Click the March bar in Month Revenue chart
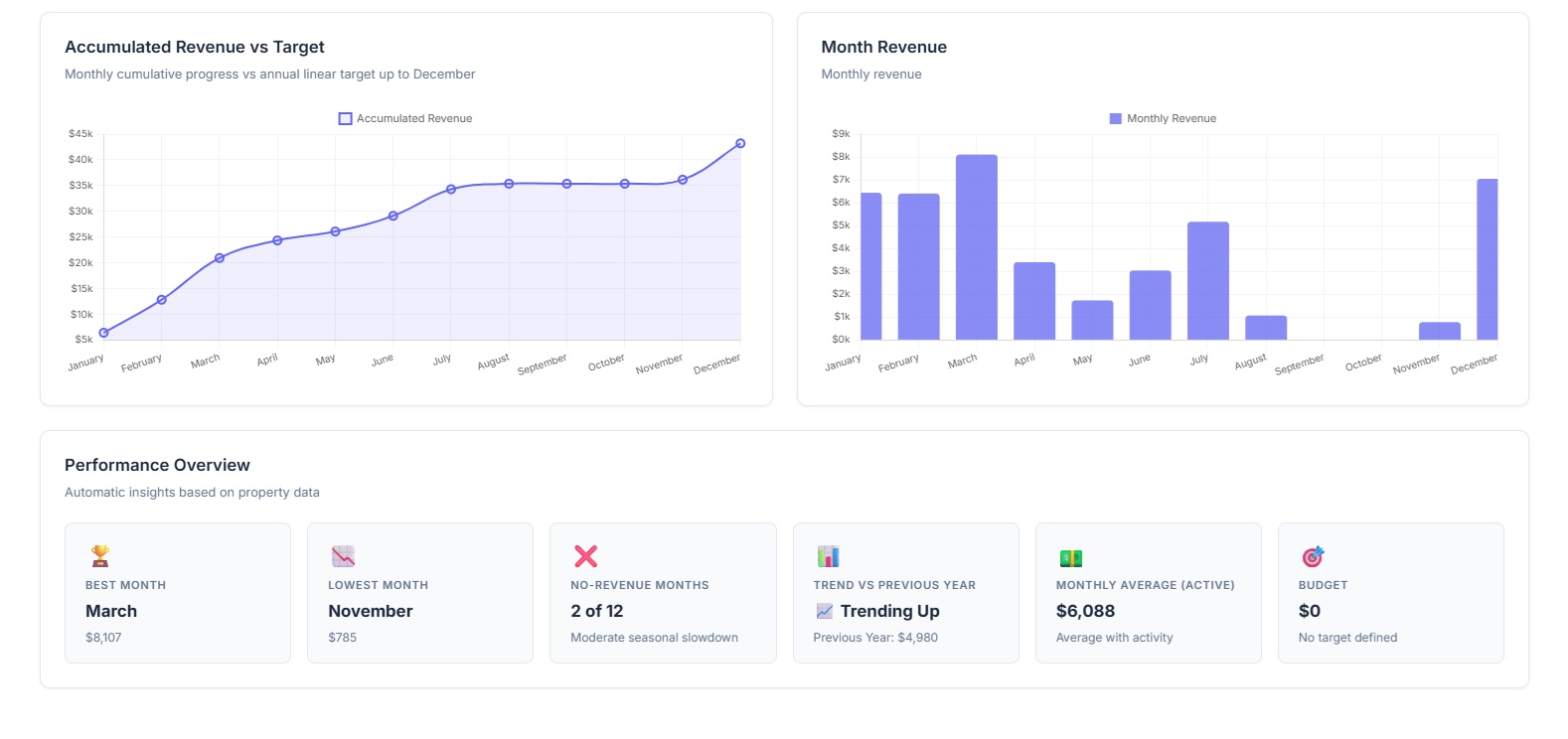The image size is (1568, 739). [x=977, y=247]
